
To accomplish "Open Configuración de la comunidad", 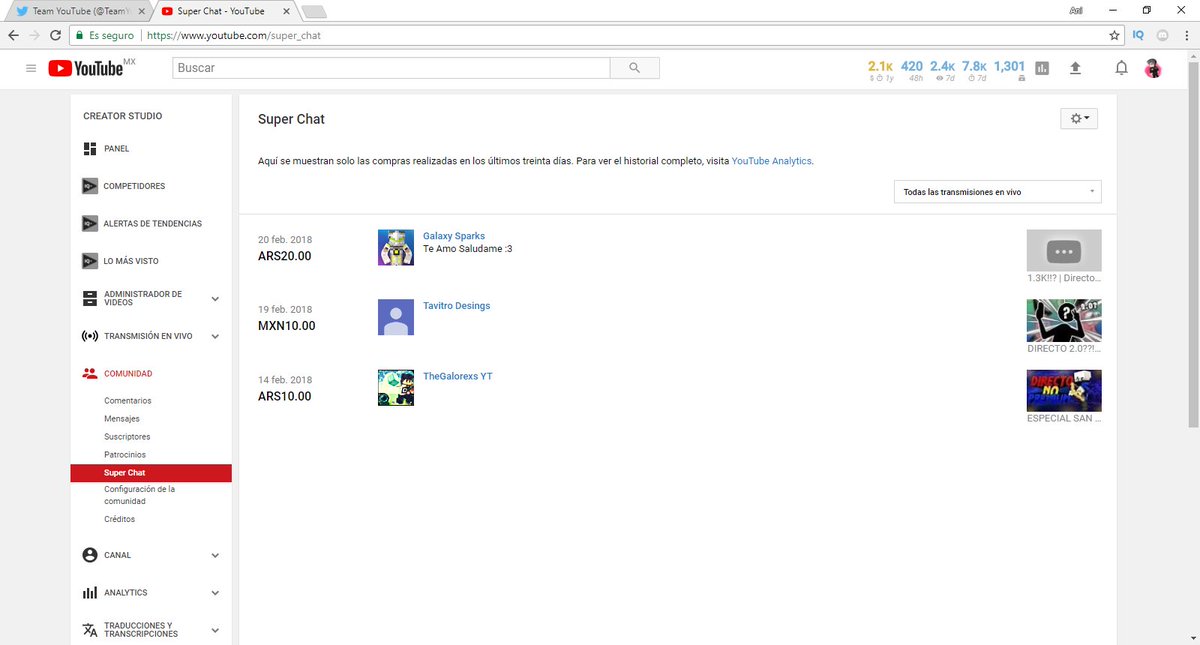I will point(140,495).
